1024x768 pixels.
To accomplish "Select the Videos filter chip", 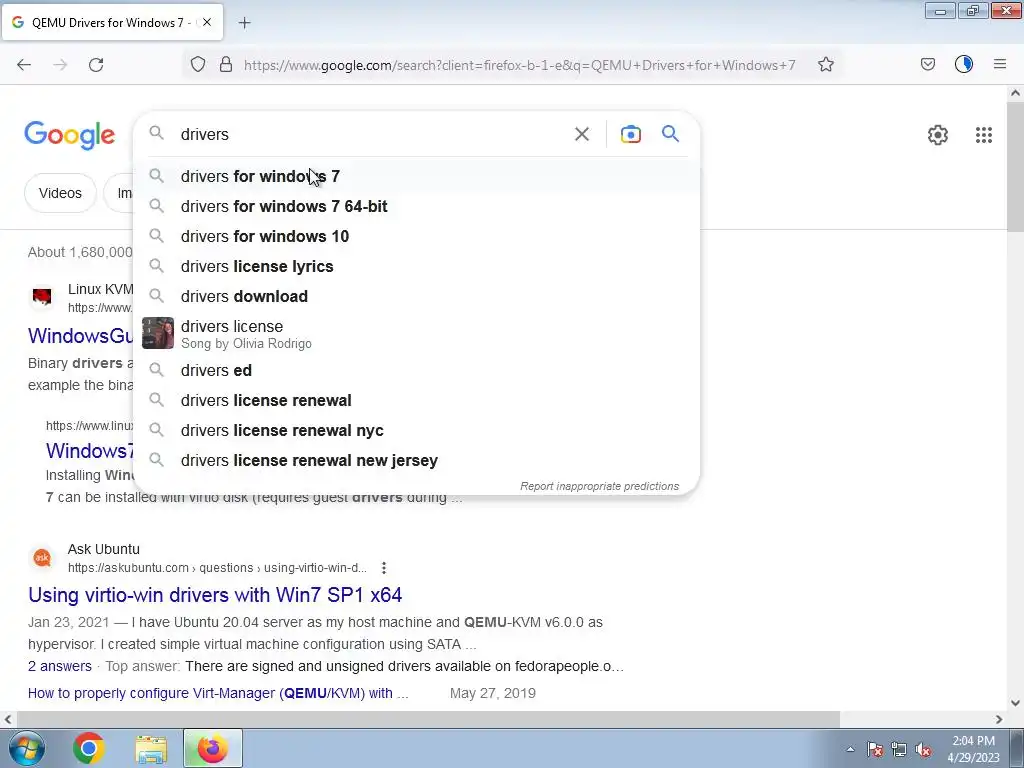I will pos(60,193).
